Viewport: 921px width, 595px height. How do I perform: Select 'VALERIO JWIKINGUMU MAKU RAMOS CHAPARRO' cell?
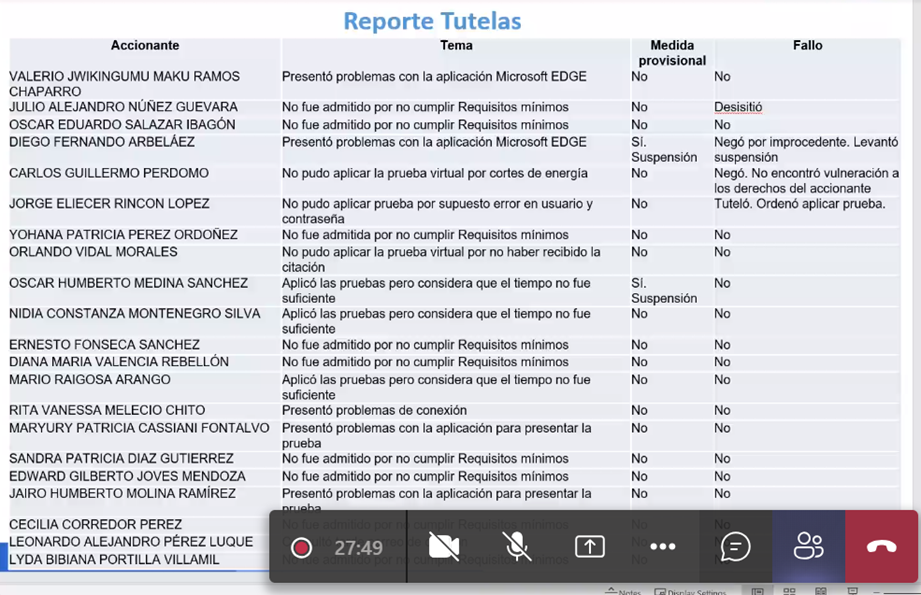125,84
